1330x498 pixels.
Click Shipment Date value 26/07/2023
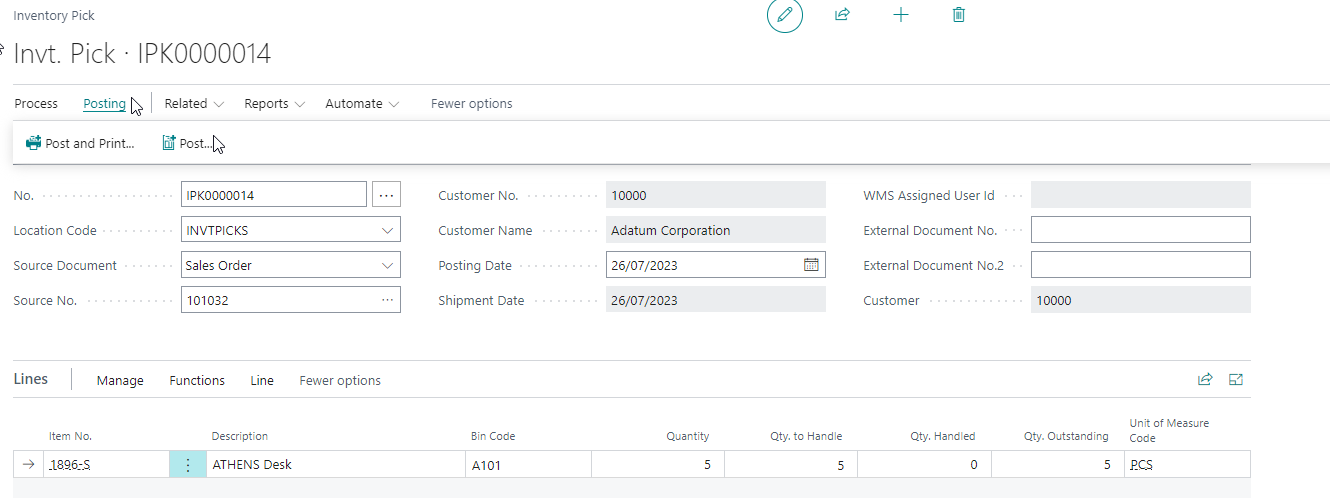coord(716,300)
